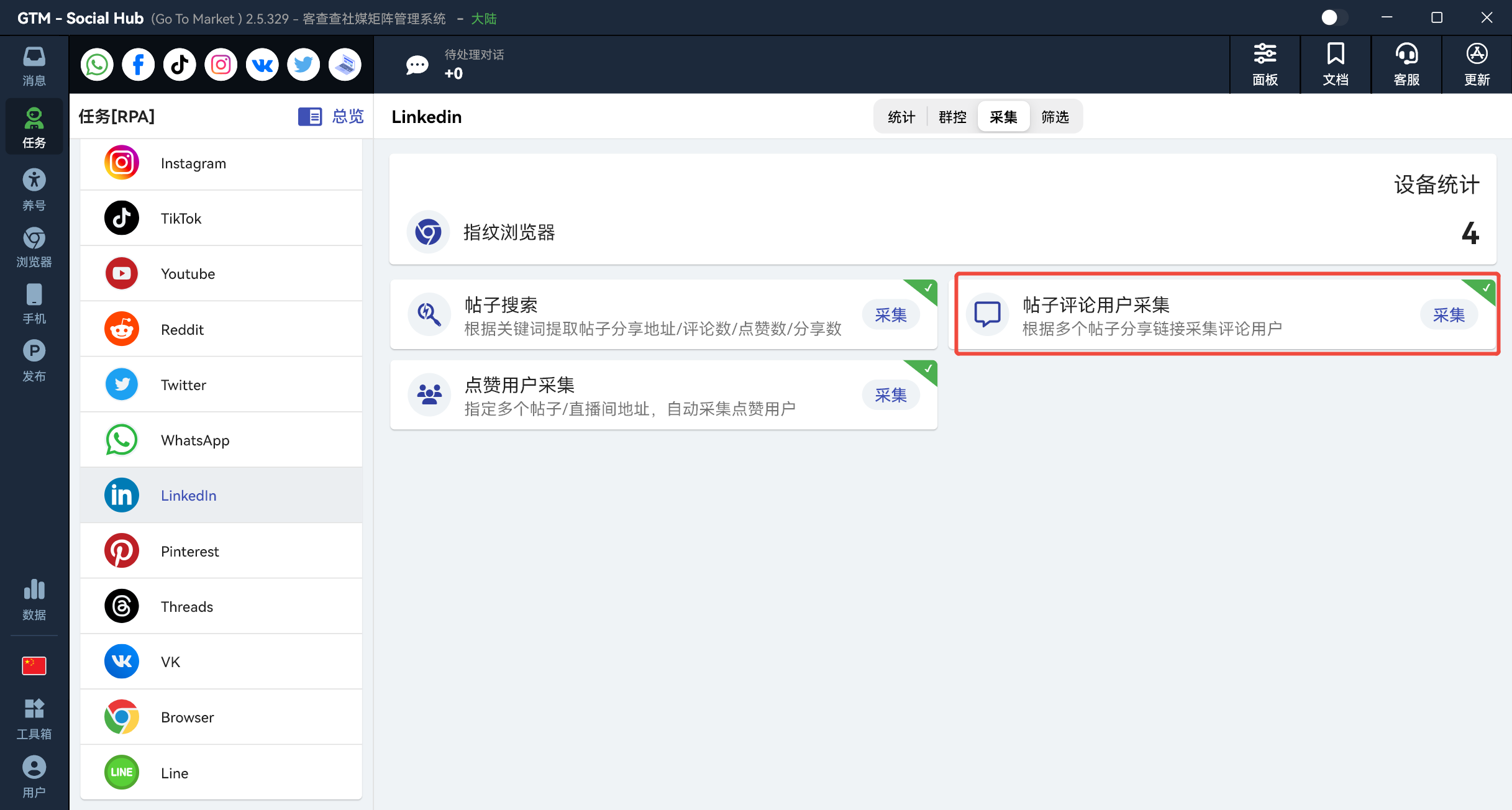Select LinkedIn in the task list
This screenshot has height=810, width=1512.
[221, 495]
